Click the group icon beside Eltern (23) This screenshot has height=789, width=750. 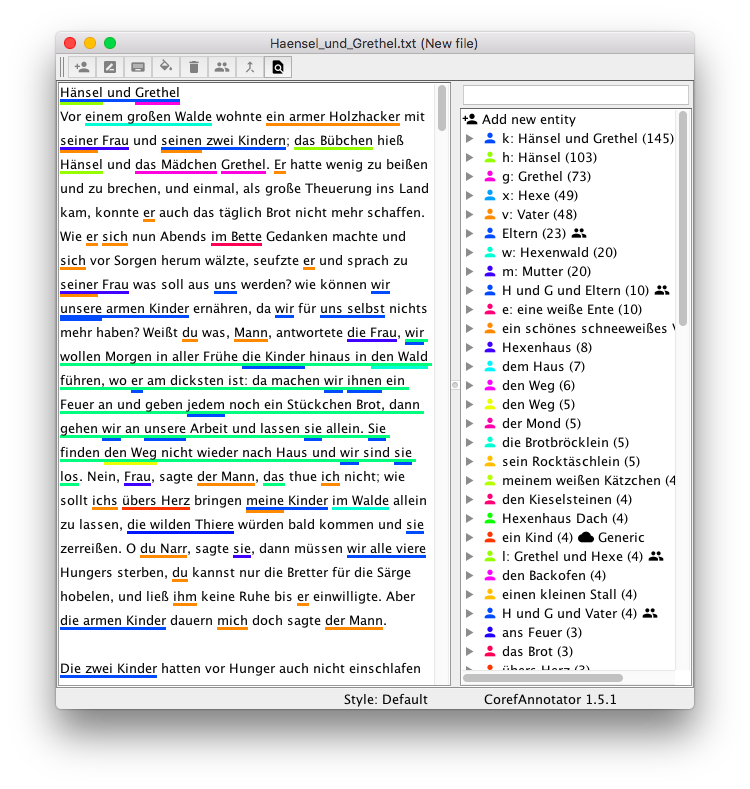pyautogui.click(x=578, y=233)
